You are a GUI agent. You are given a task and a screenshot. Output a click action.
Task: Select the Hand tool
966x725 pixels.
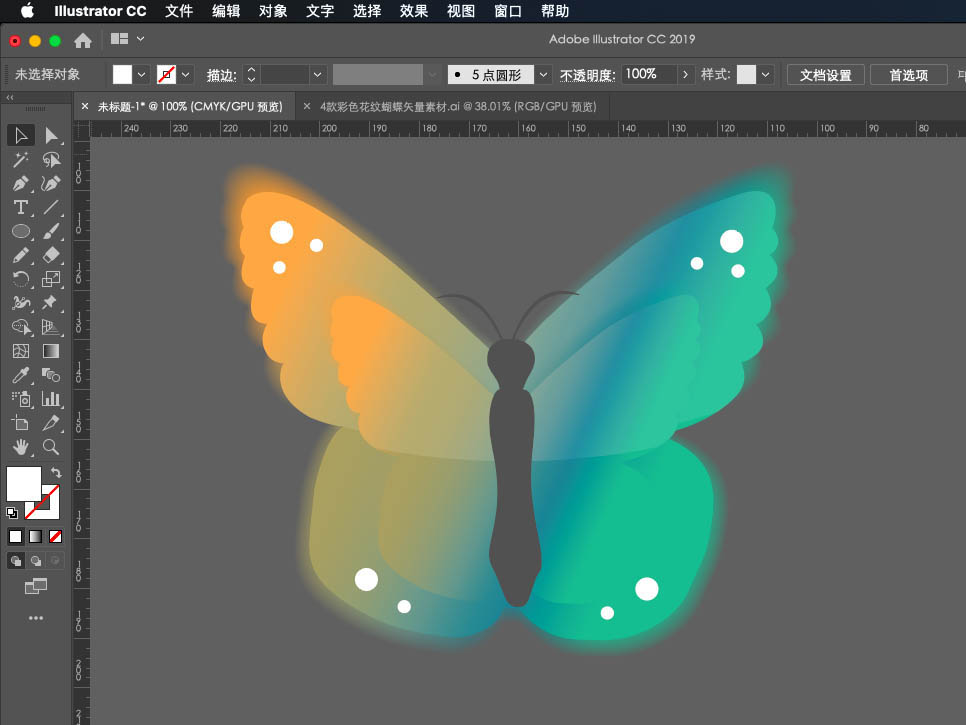click(21, 447)
